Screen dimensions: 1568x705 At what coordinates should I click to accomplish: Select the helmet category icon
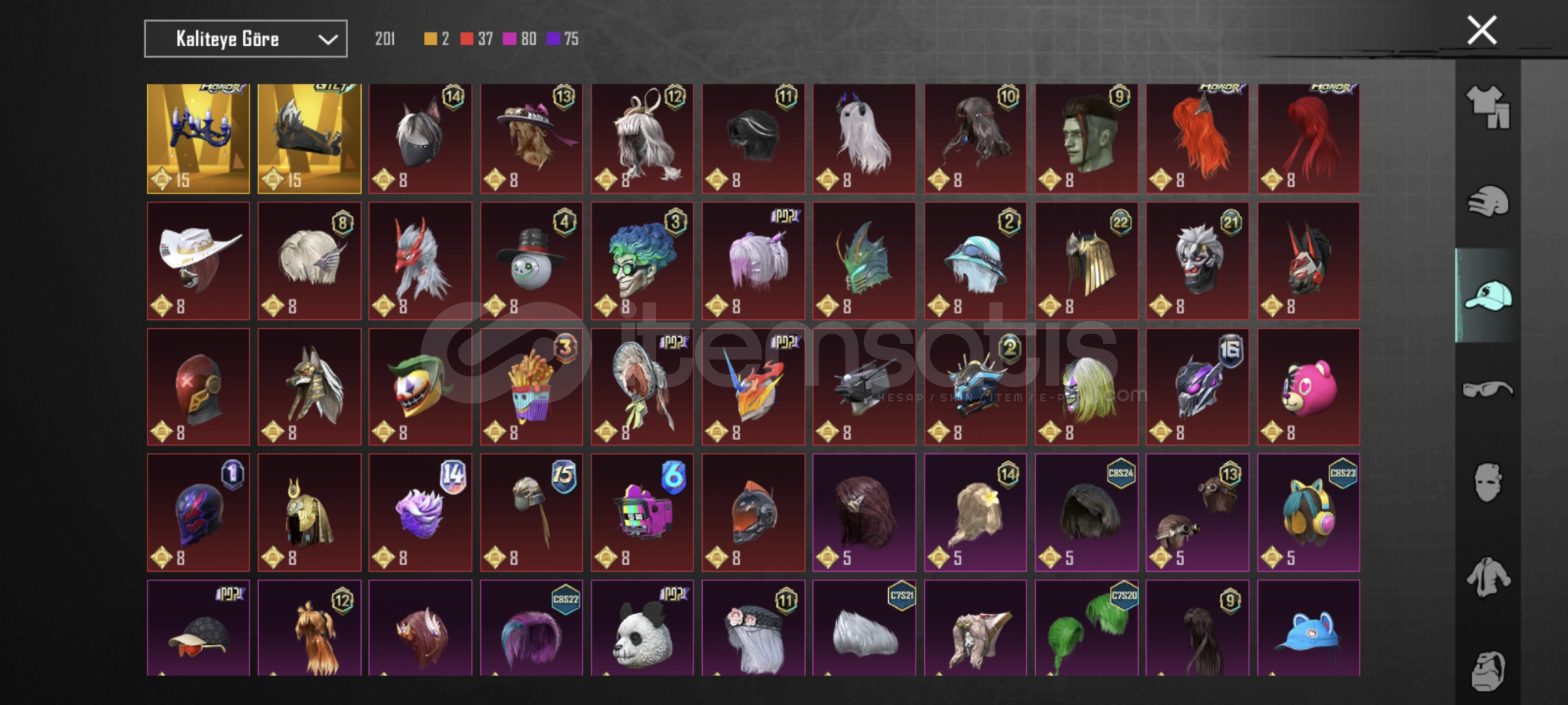point(1488,201)
